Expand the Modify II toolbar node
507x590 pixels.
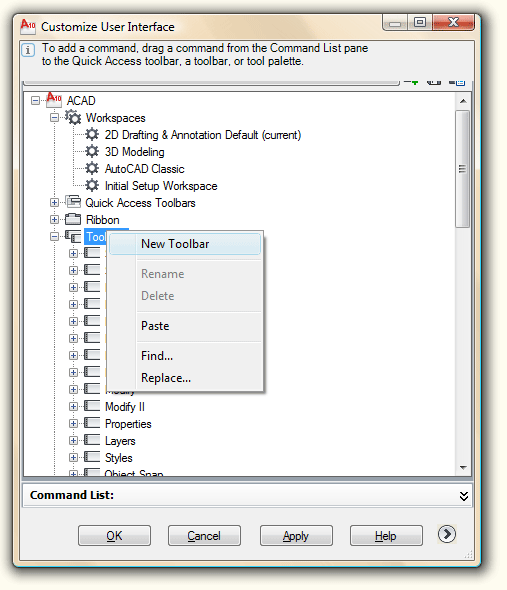click(73, 406)
